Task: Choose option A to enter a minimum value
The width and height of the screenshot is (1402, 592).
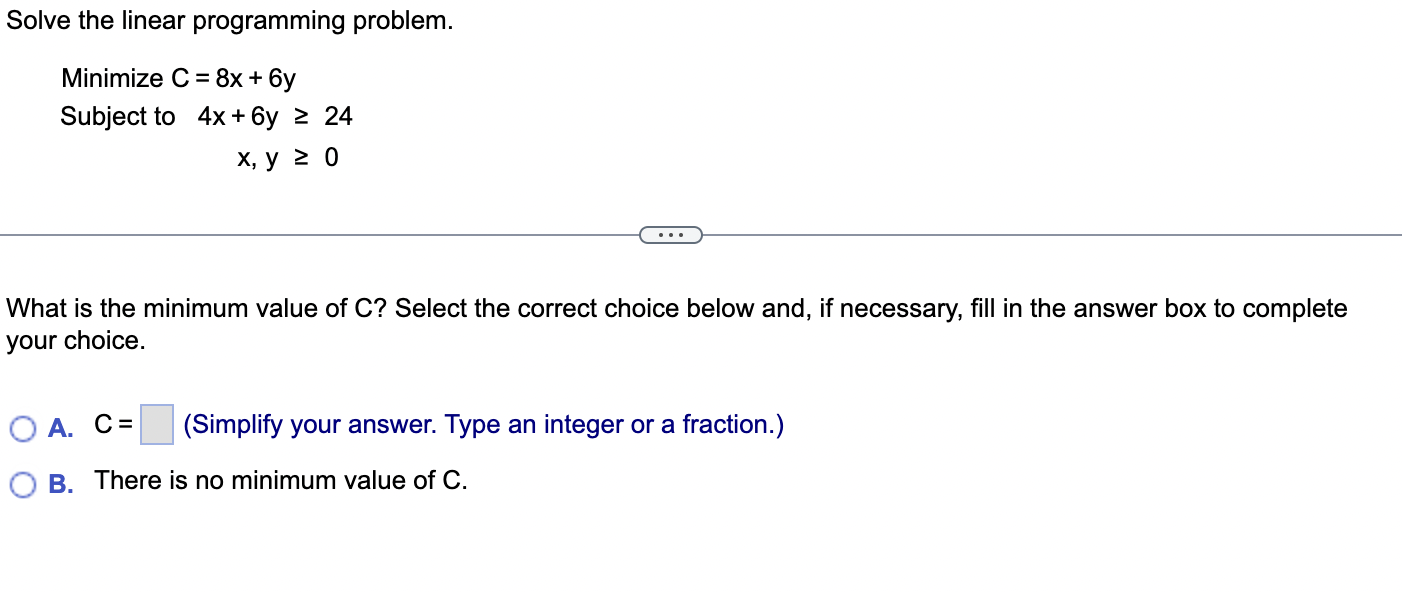Action: click(22, 426)
